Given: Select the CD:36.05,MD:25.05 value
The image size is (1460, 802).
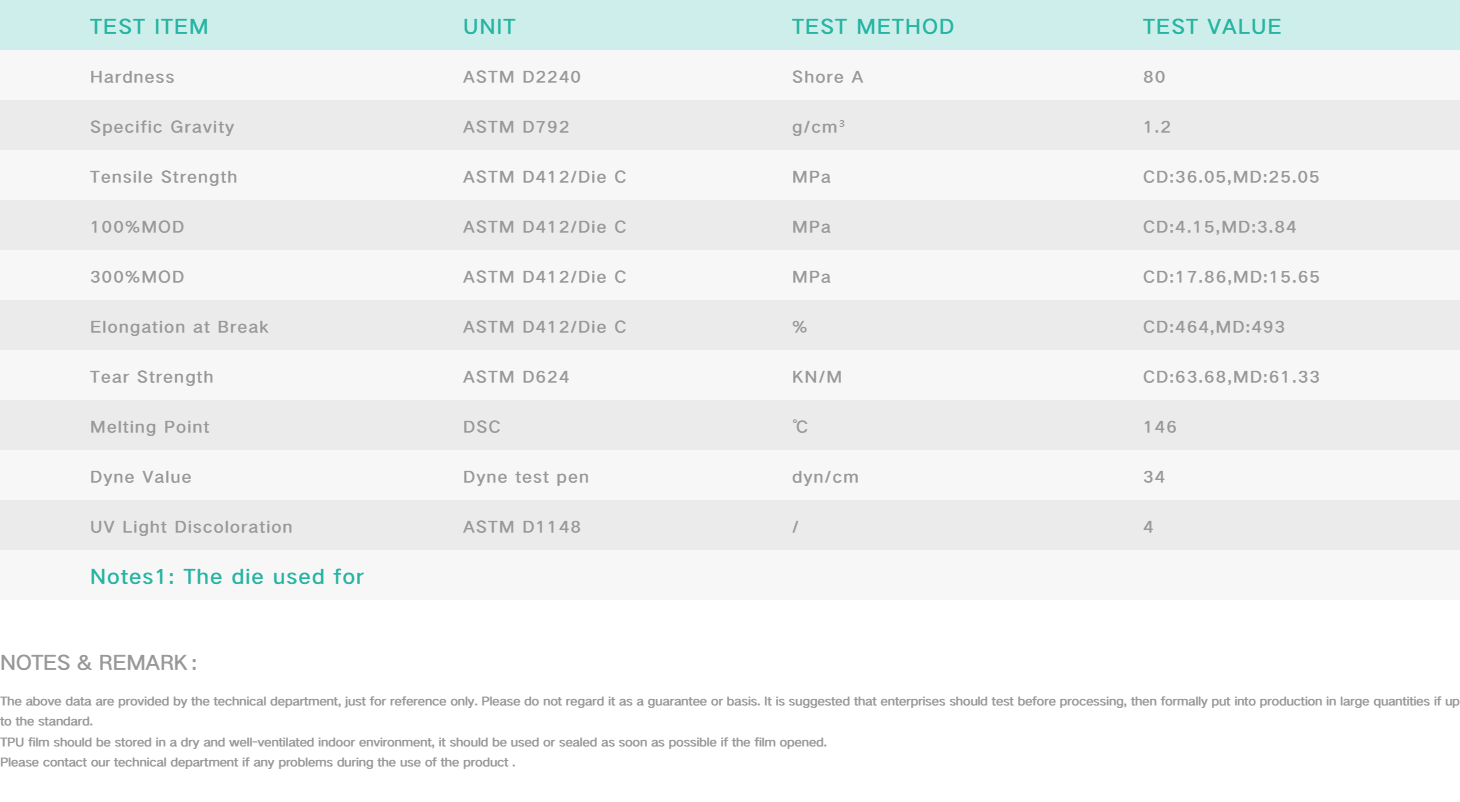Looking at the screenshot, I should click(1231, 177).
